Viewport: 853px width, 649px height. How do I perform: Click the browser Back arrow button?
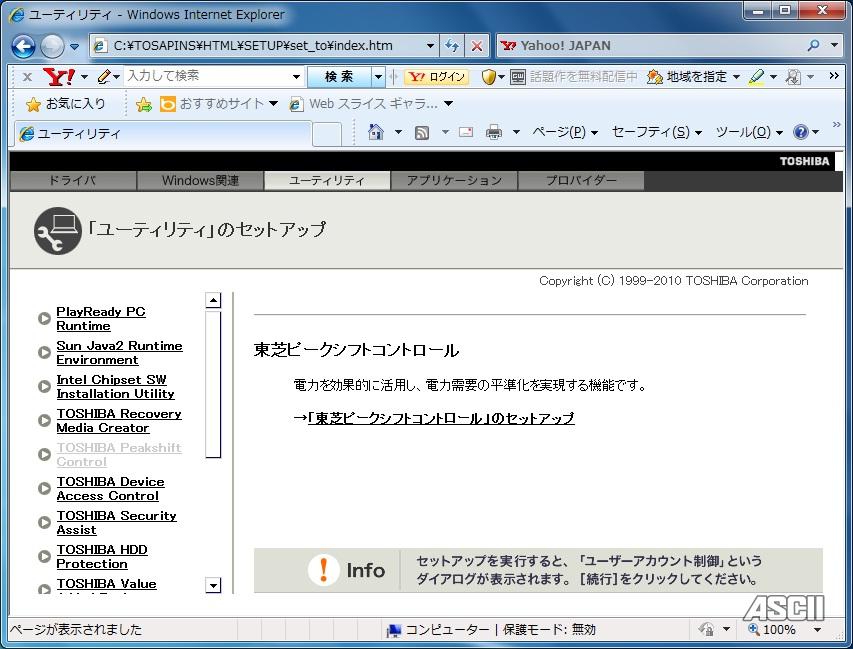click(23, 46)
